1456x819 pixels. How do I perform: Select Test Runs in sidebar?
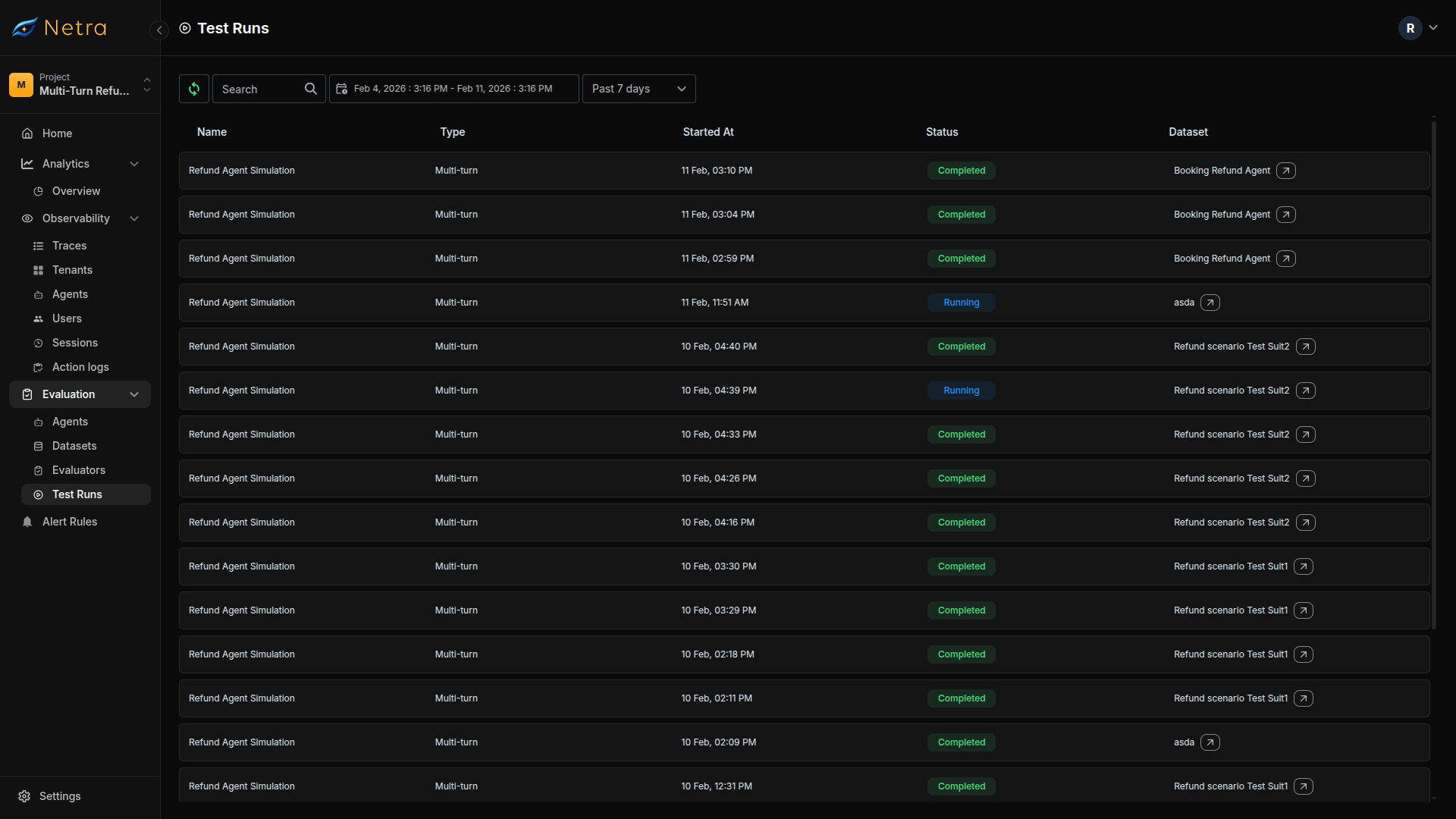(86, 494)
